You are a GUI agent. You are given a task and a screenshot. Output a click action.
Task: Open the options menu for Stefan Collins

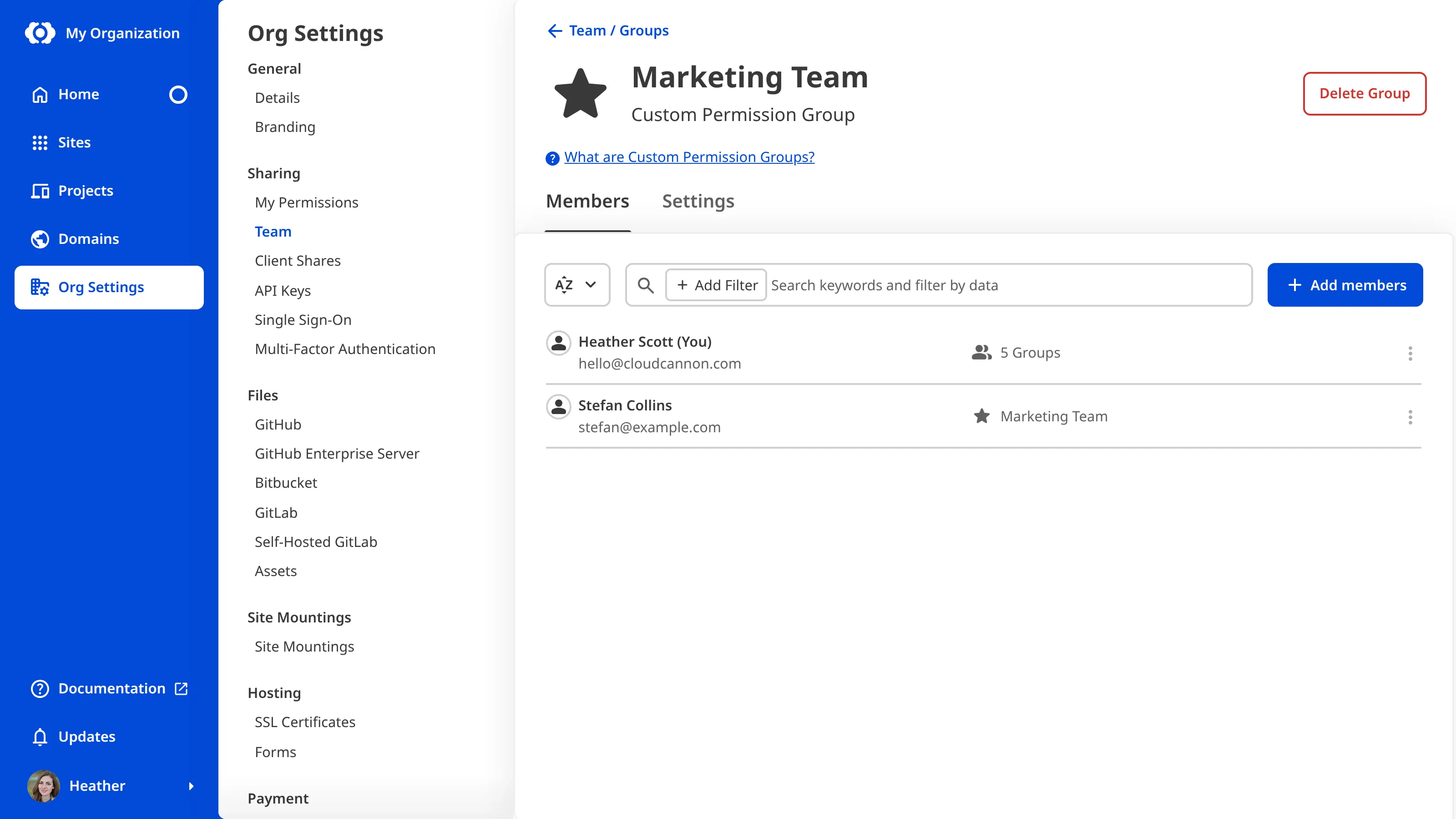click(1410, 418)
